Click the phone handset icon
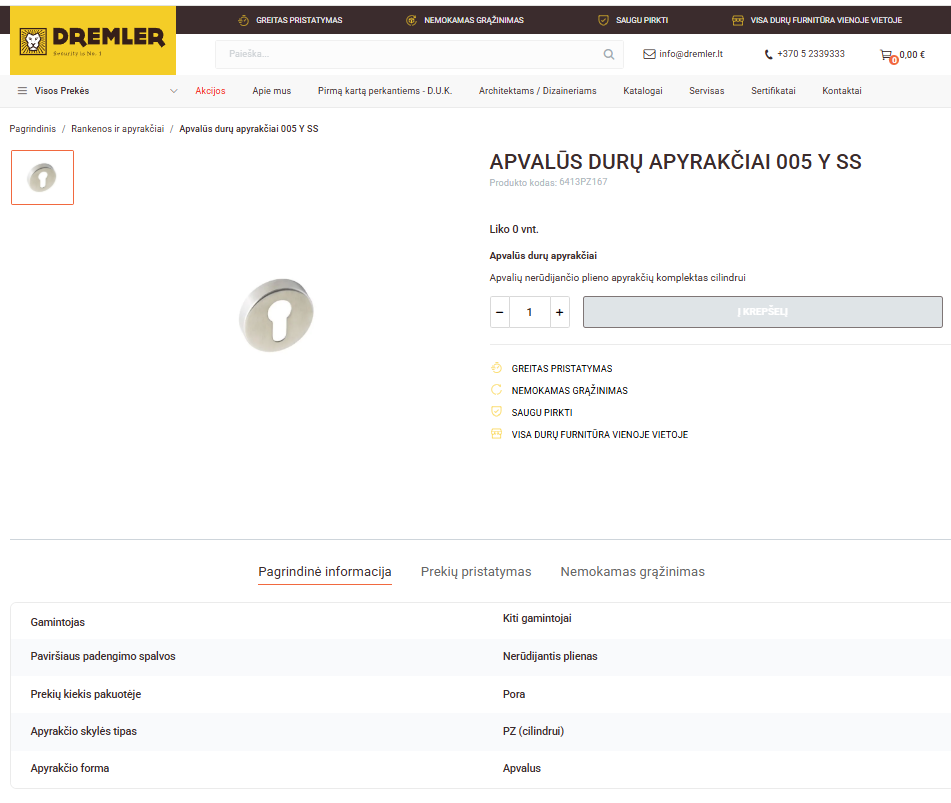Screen dimensions: 951x803 coord(768,55)
